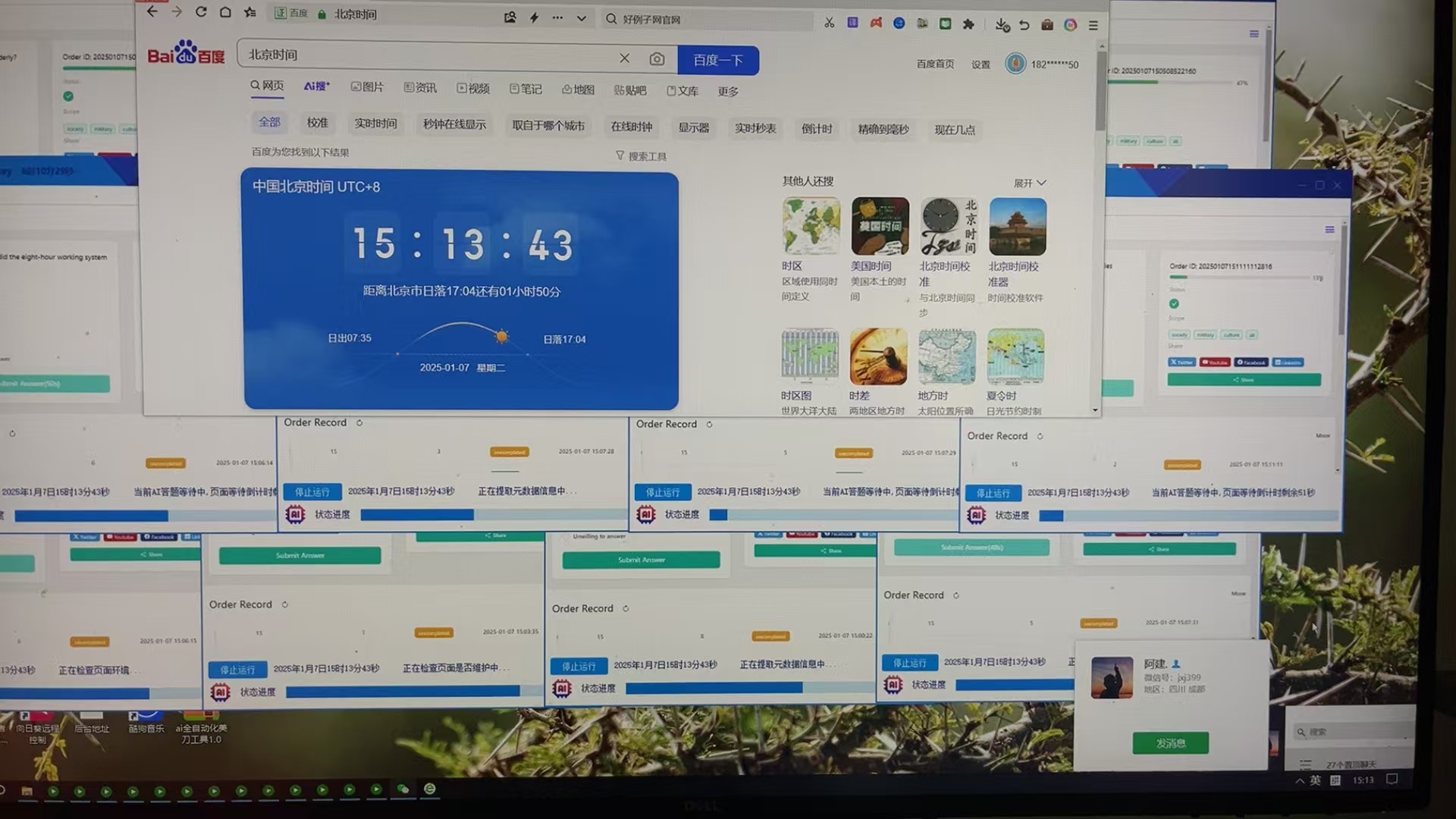Open the browser extensions puzzle icon

click(968, 24)
